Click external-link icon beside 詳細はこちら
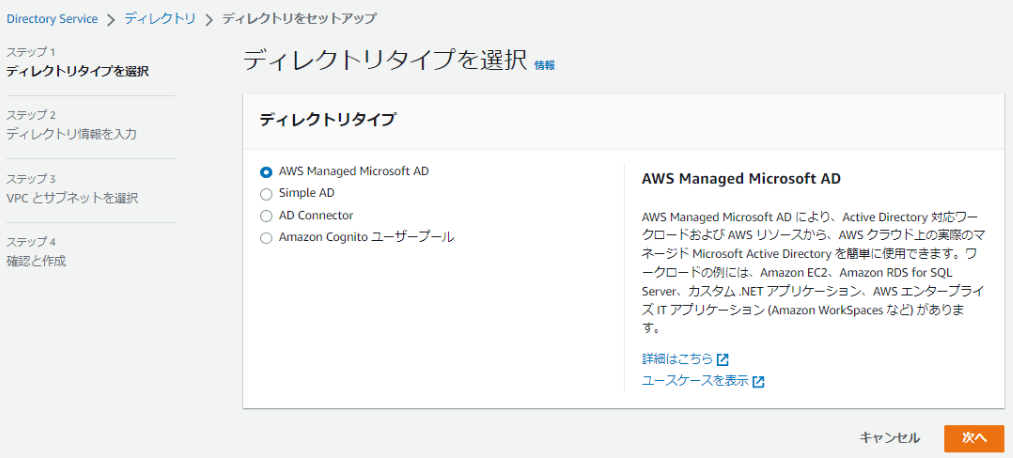The image size is (1013, 458). (x=723, y=360)
